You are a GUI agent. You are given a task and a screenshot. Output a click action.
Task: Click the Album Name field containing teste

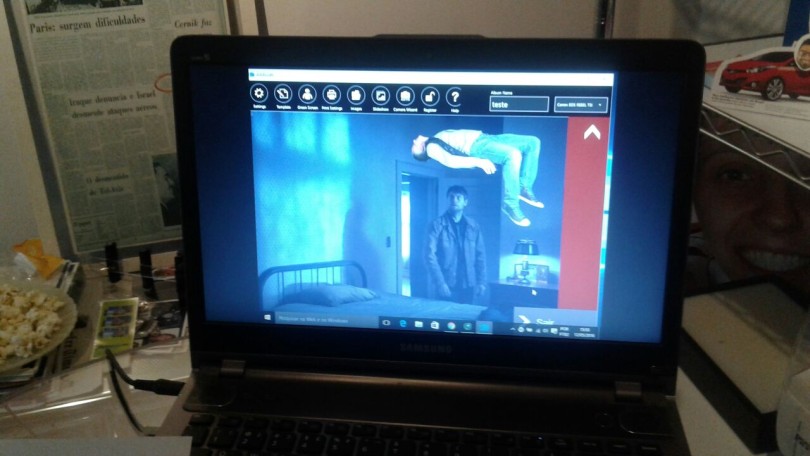(519, 104)
